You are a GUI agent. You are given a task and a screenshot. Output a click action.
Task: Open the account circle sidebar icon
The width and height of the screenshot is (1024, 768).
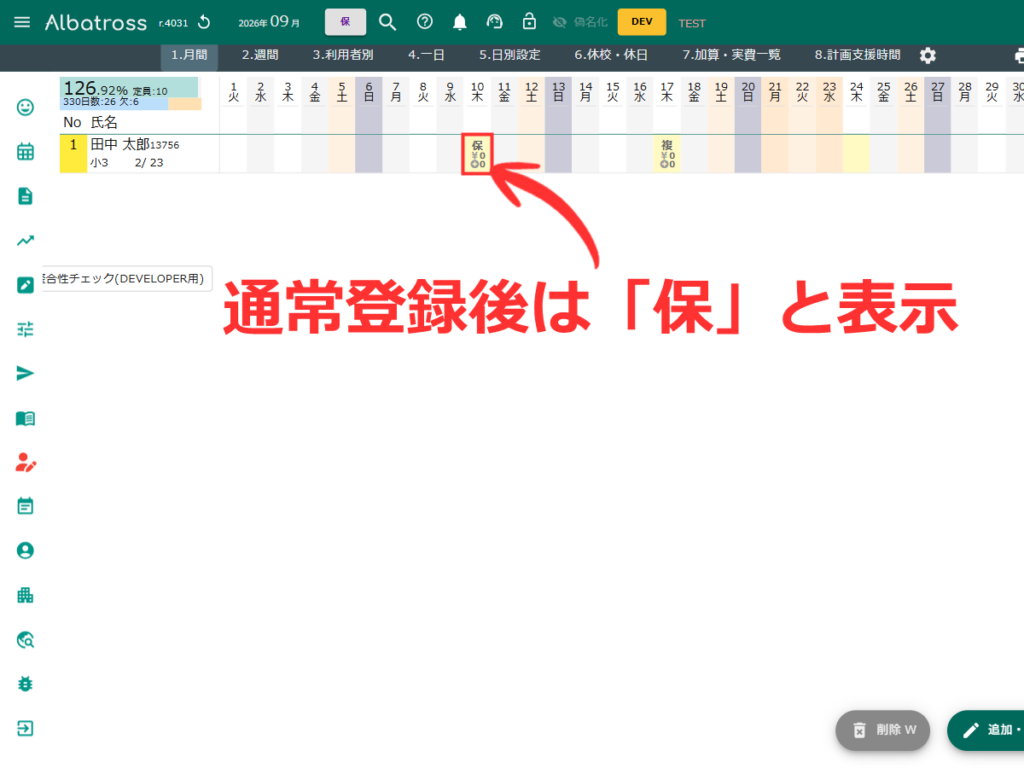[x=25, y=551]
